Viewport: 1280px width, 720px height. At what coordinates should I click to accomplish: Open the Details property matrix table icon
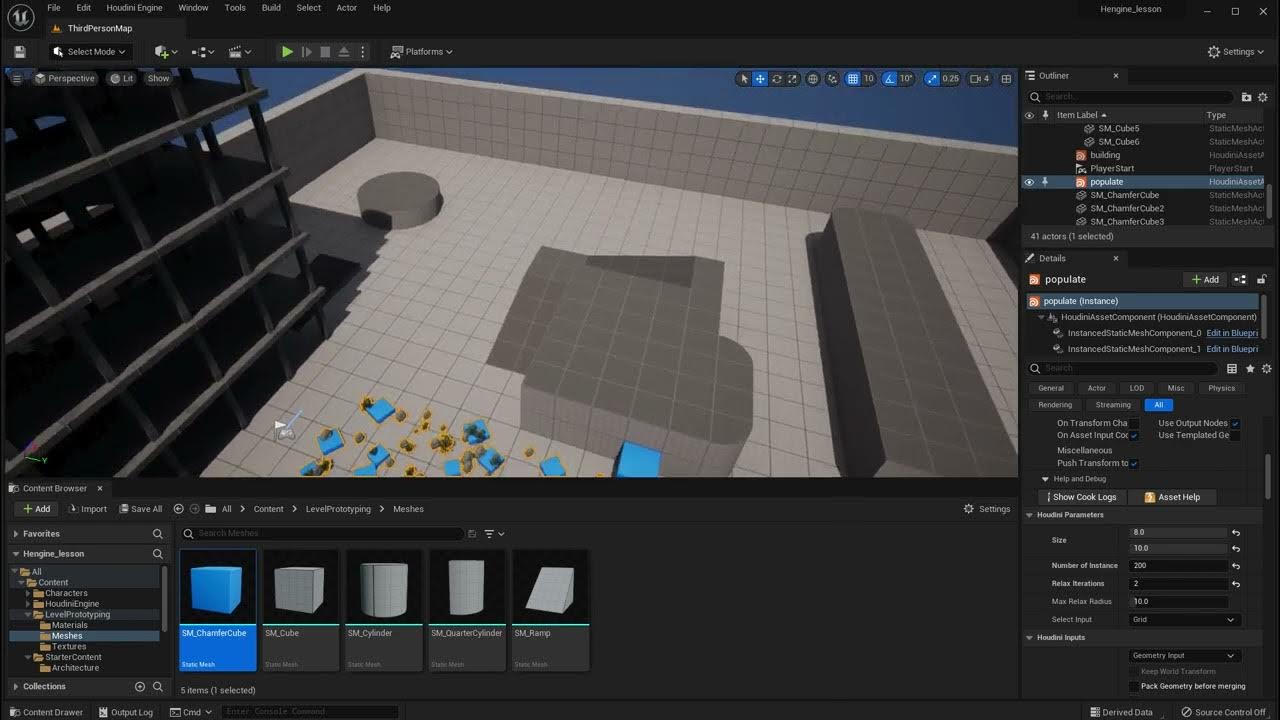click(x=1232, y=368)
